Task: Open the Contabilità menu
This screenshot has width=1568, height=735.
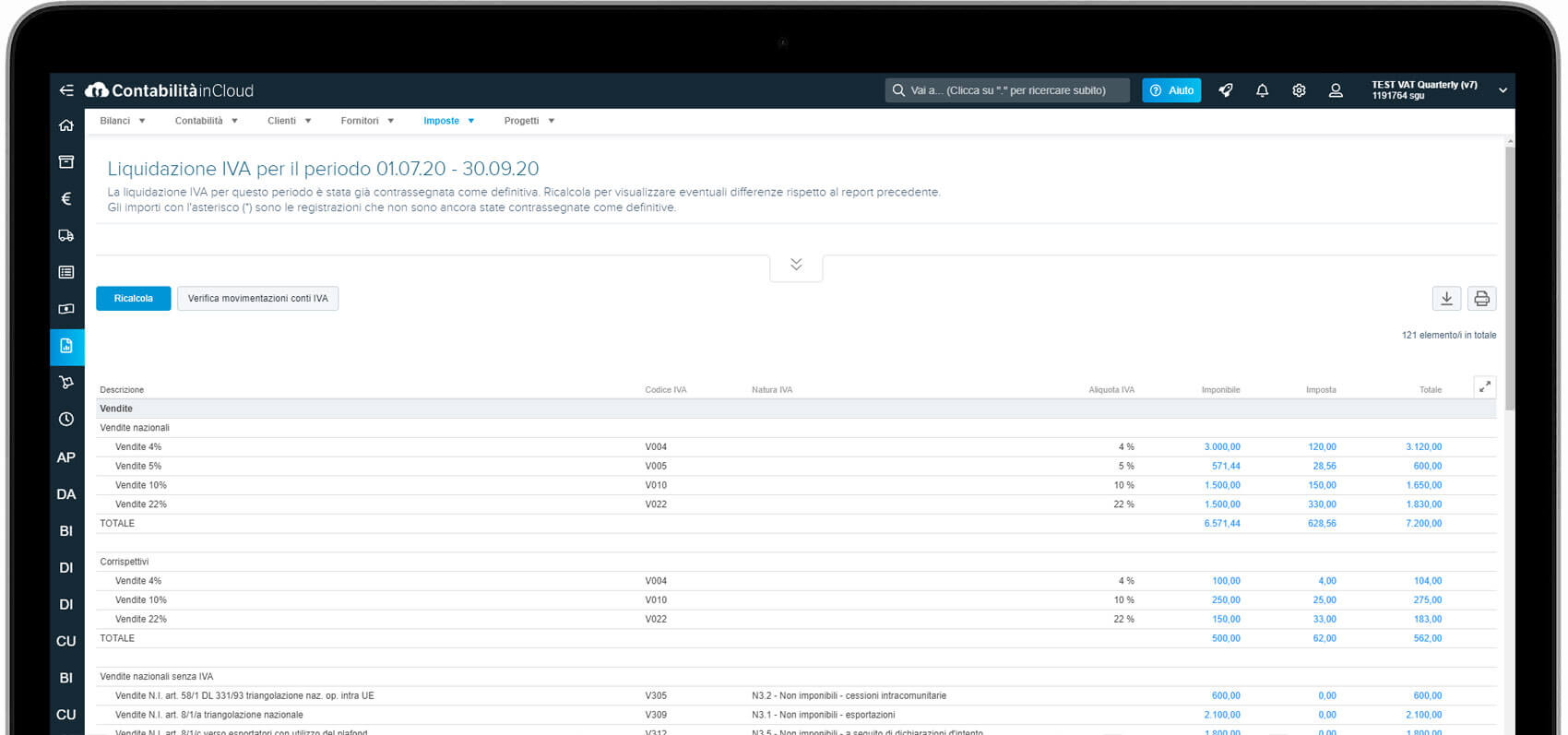Action: [207, 121]
